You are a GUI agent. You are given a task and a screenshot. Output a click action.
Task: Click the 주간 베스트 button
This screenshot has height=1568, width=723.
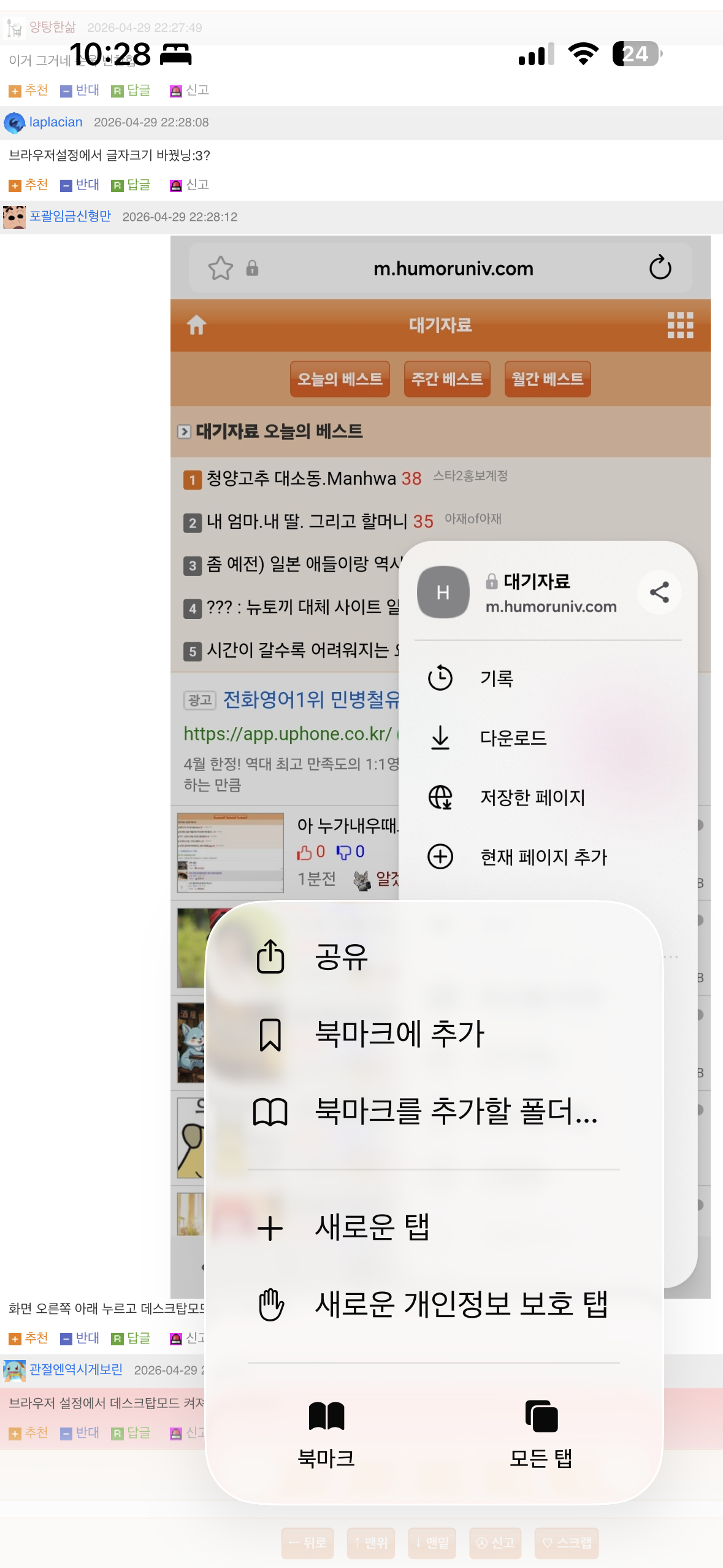(447, 379)
